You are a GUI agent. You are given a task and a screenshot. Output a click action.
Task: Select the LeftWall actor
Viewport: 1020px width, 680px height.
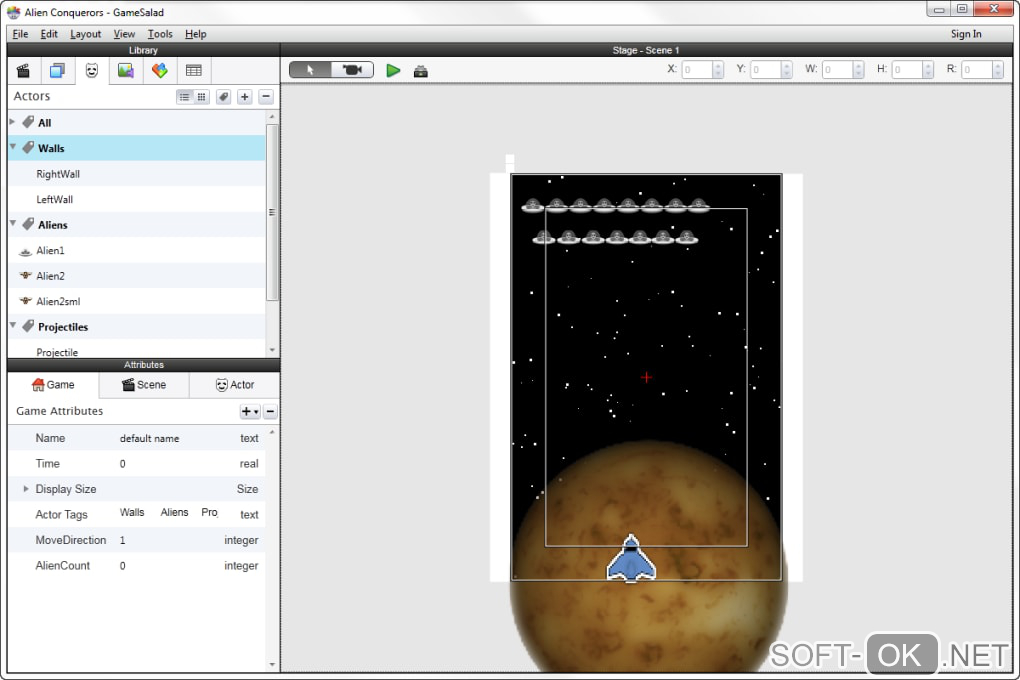(x=137, y=199)
